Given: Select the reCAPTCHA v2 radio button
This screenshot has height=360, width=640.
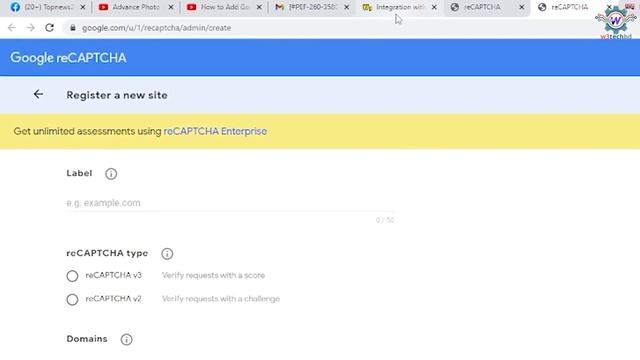Looking at the screenshot, I should tap(72, 300).
